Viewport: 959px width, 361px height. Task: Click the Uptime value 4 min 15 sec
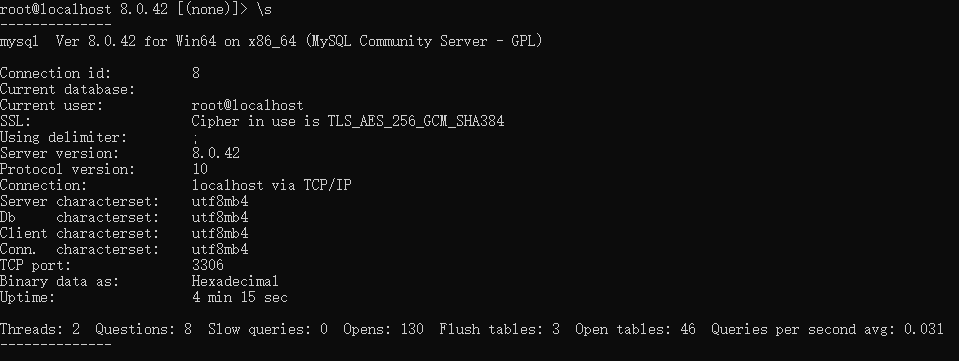(239, 297)
